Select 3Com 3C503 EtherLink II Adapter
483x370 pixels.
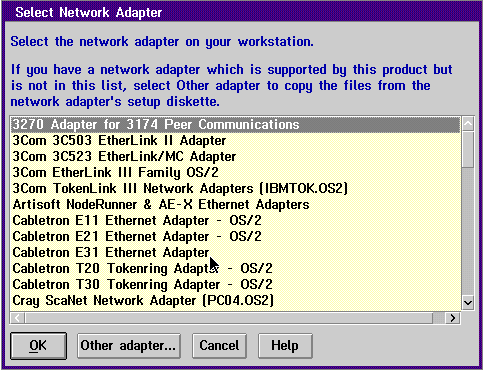[x=235, y=140]
